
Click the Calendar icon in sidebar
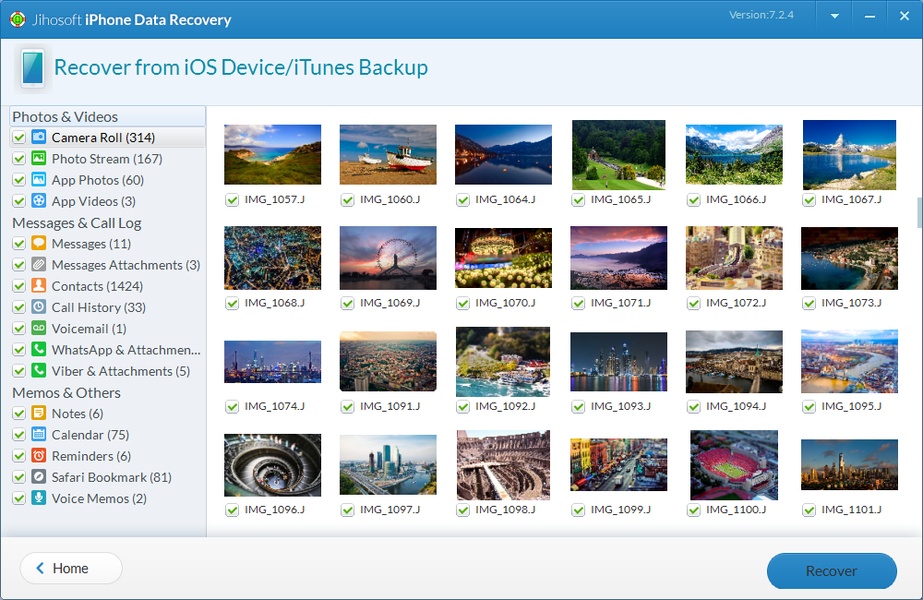coord(39,434)
